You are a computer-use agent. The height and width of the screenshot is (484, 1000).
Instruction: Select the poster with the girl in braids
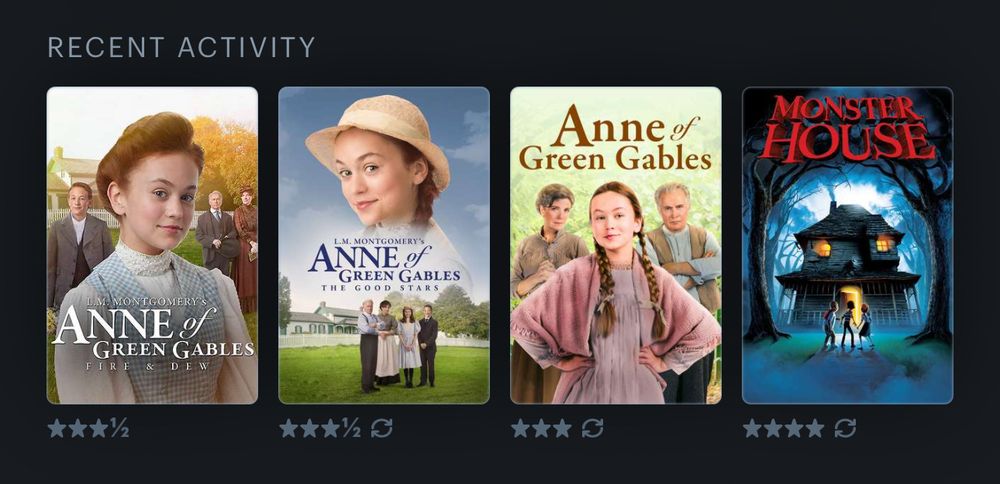coord(616,246)
